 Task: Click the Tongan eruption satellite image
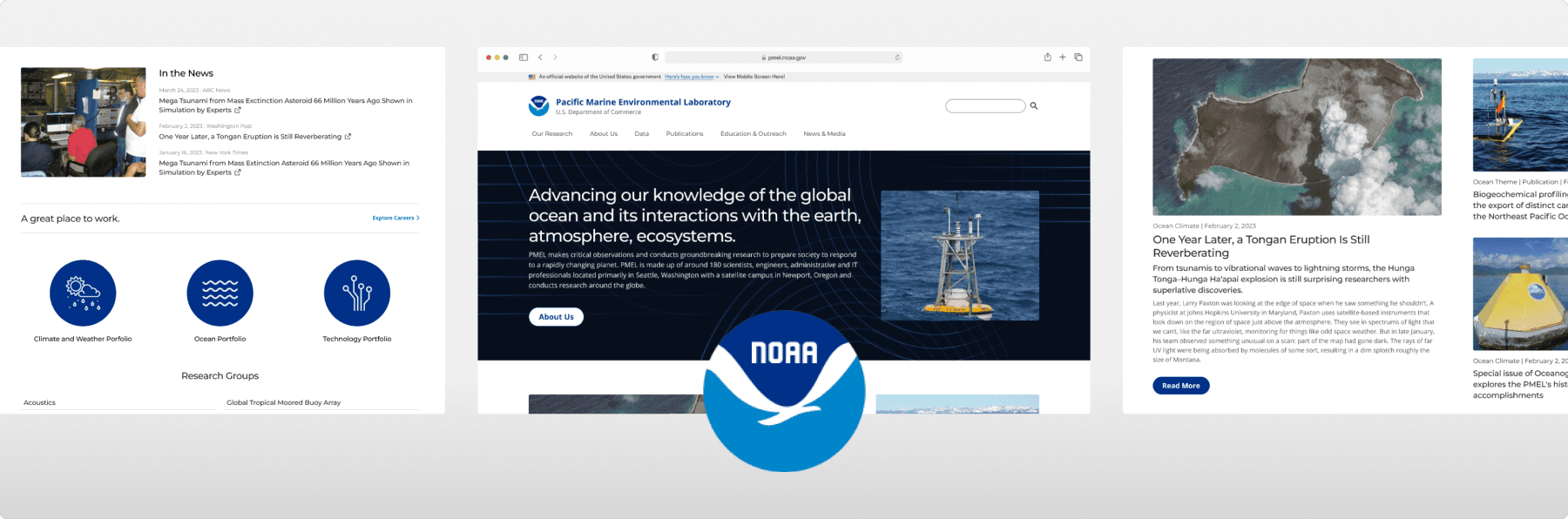[x=1297, y=137]
